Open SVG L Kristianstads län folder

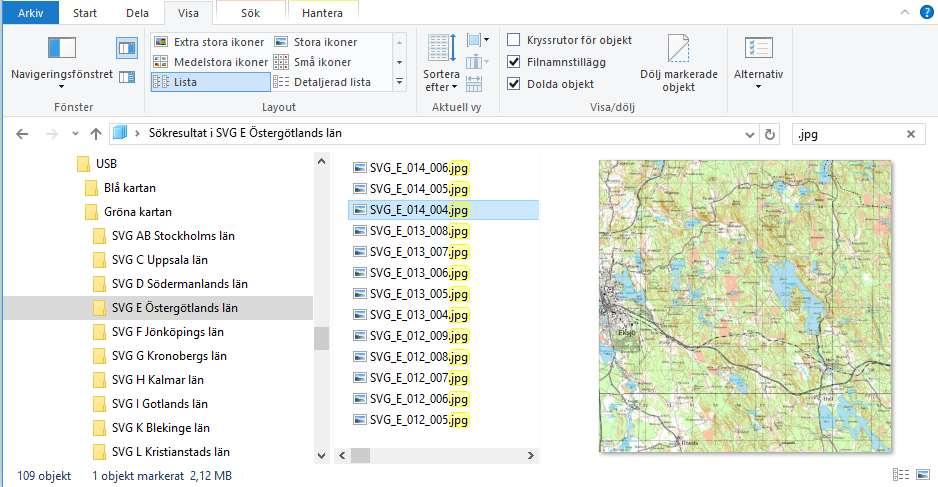[162, 451]
